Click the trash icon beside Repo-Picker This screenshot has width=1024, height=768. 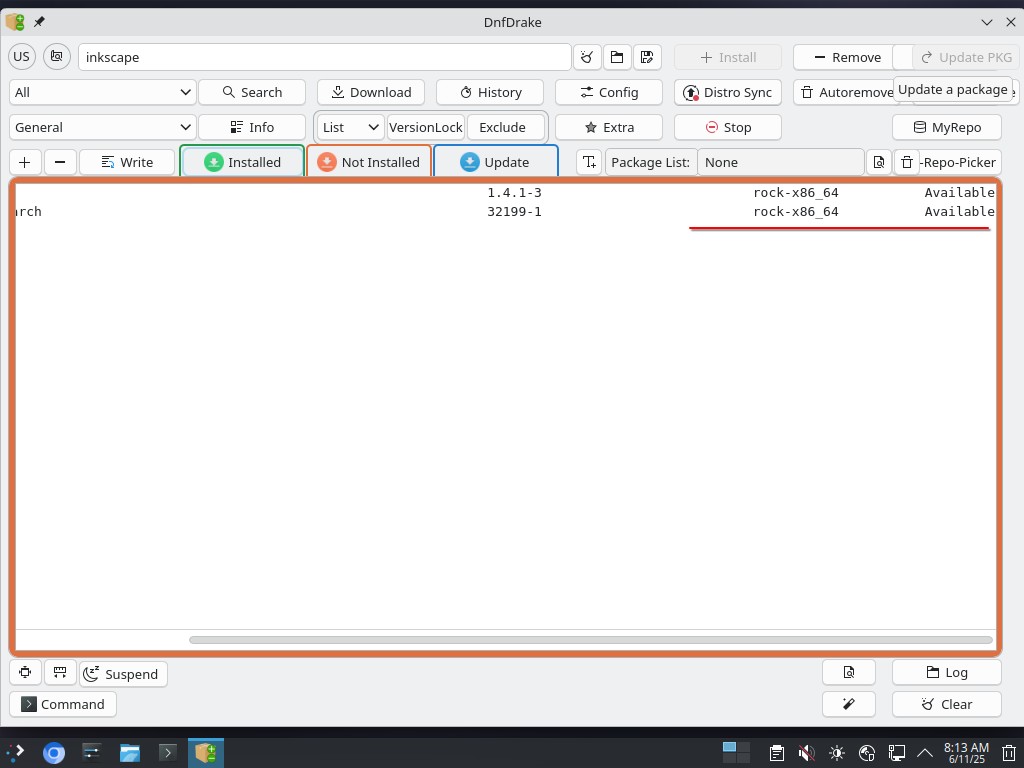pos(907,162)
